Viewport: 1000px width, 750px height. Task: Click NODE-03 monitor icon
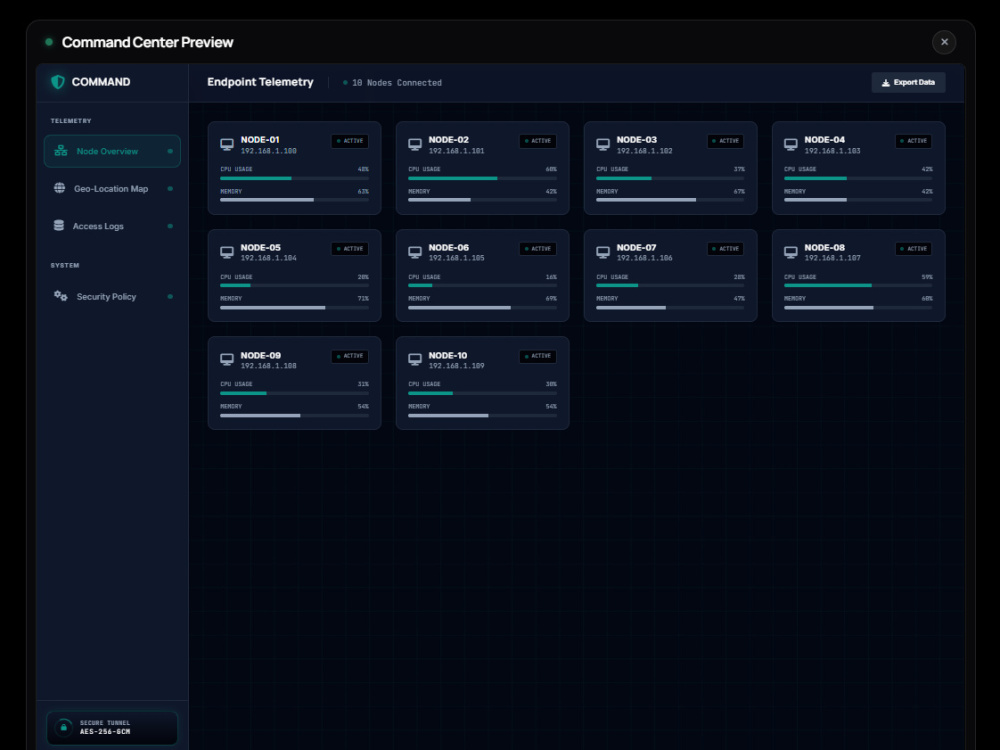[603, 145]
